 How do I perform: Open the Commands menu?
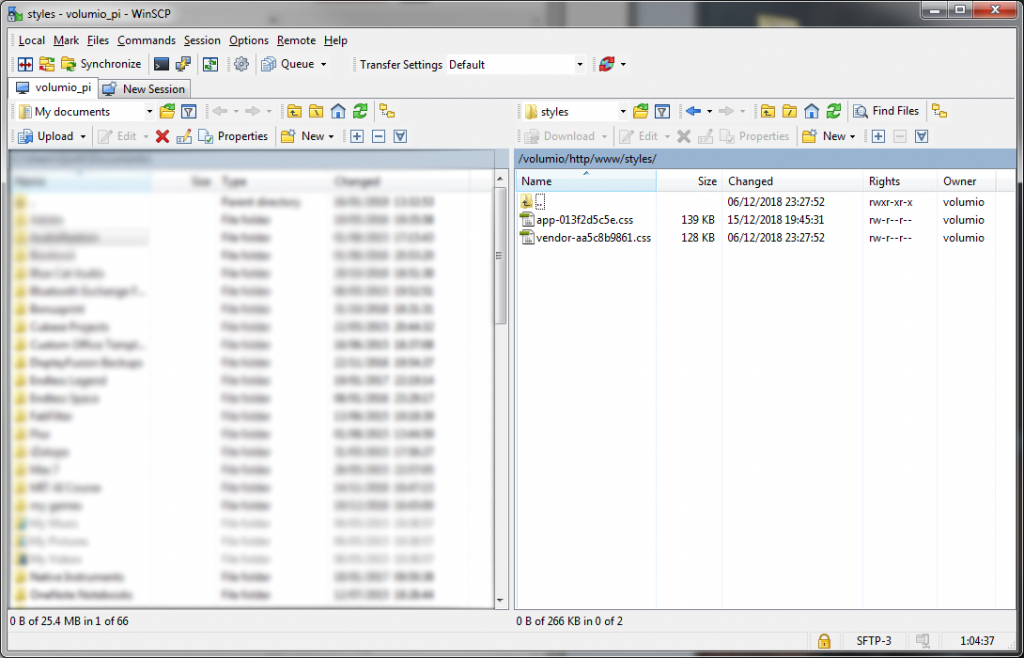click(x=146, y=40)
